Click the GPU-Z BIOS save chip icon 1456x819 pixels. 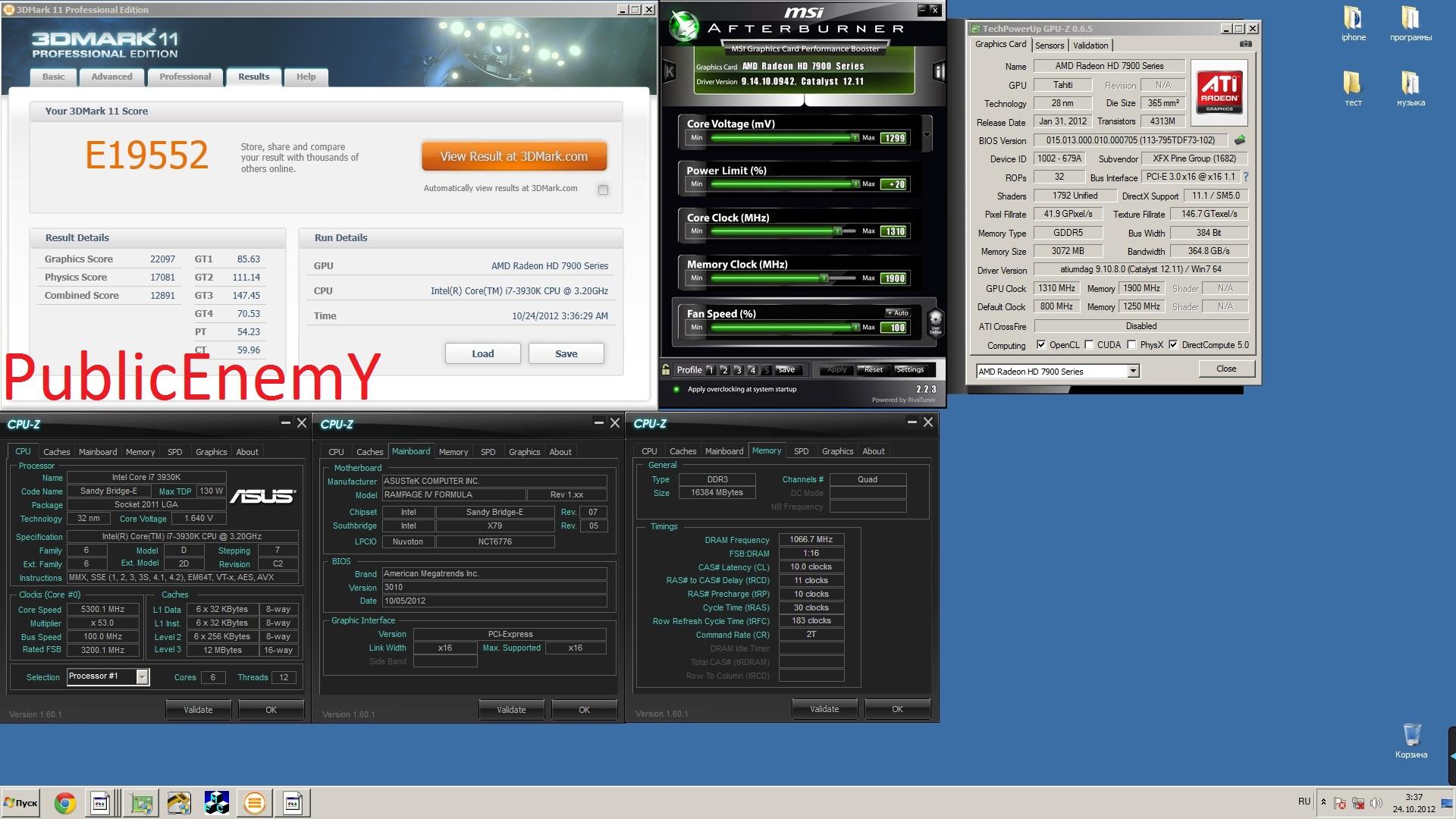pos(1240,140)
